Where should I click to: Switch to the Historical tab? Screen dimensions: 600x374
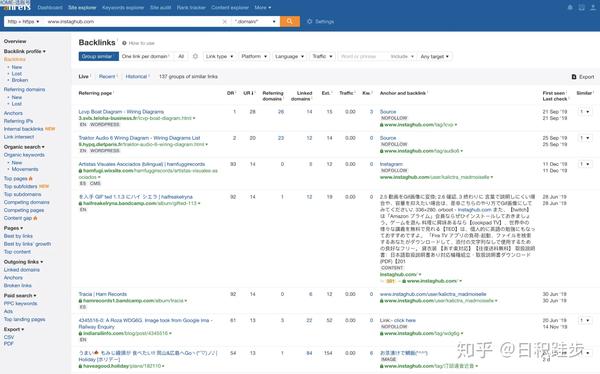tap(137, 77)
